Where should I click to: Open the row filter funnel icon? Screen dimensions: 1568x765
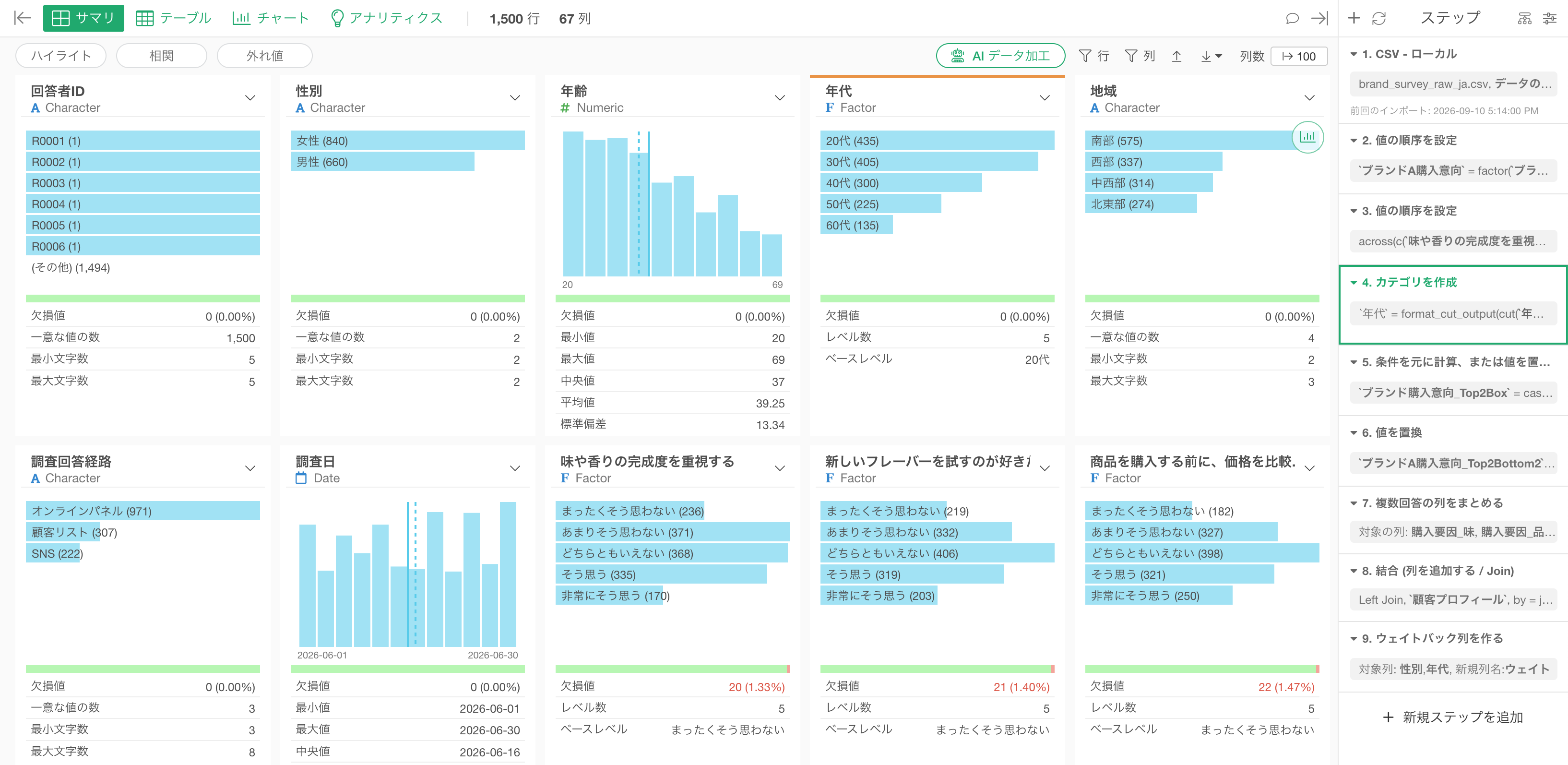tap(1085, 56)
